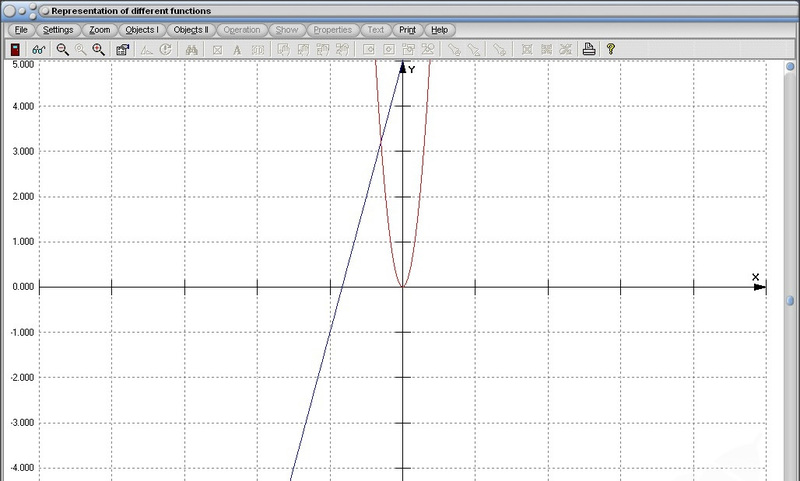The width and height of the screenshot is (800, 481).
Task: Click the 1.000 y-axis value
Action: pos(23,242)
